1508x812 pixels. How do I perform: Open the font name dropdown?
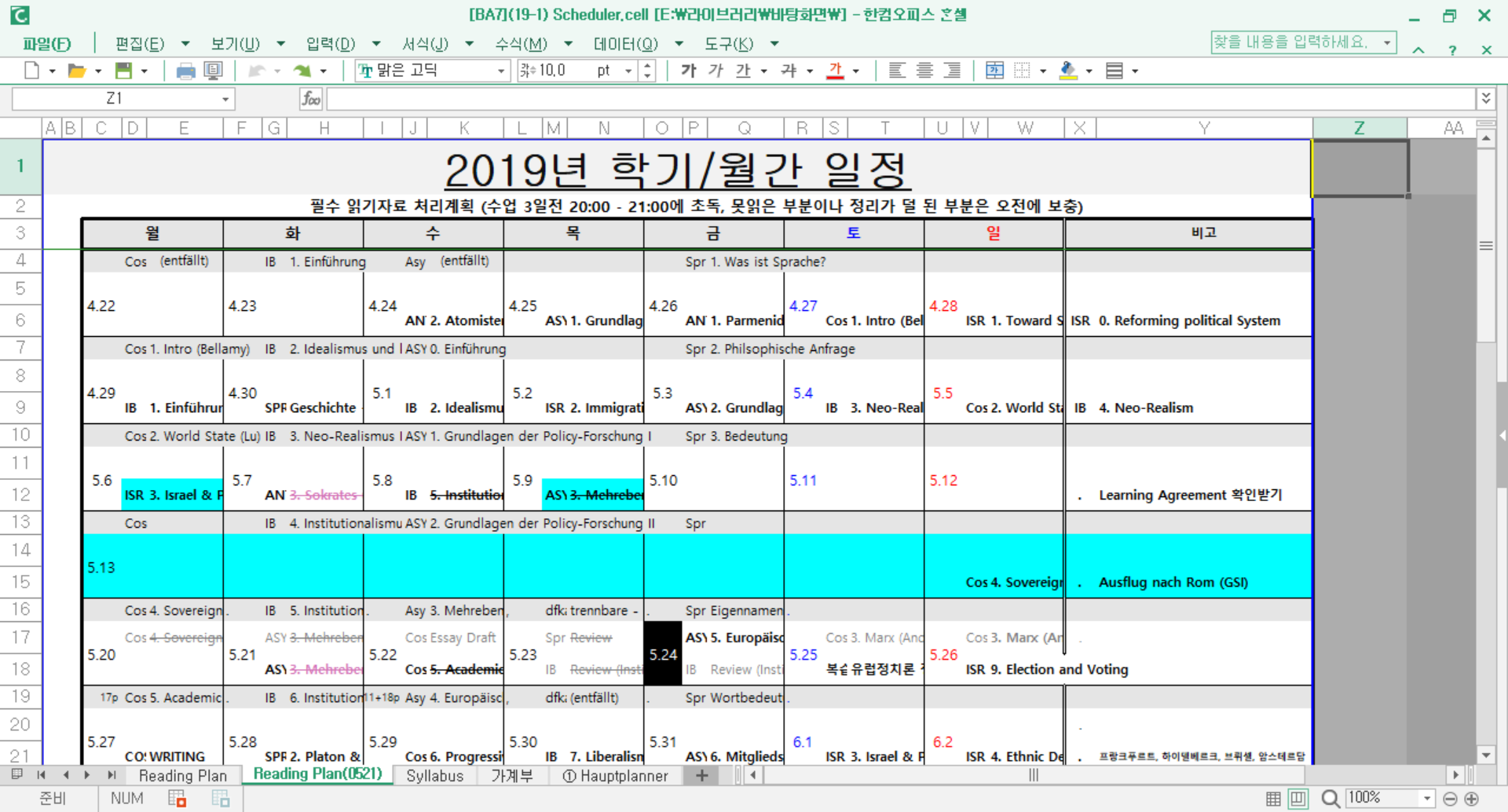pos(501,71)
